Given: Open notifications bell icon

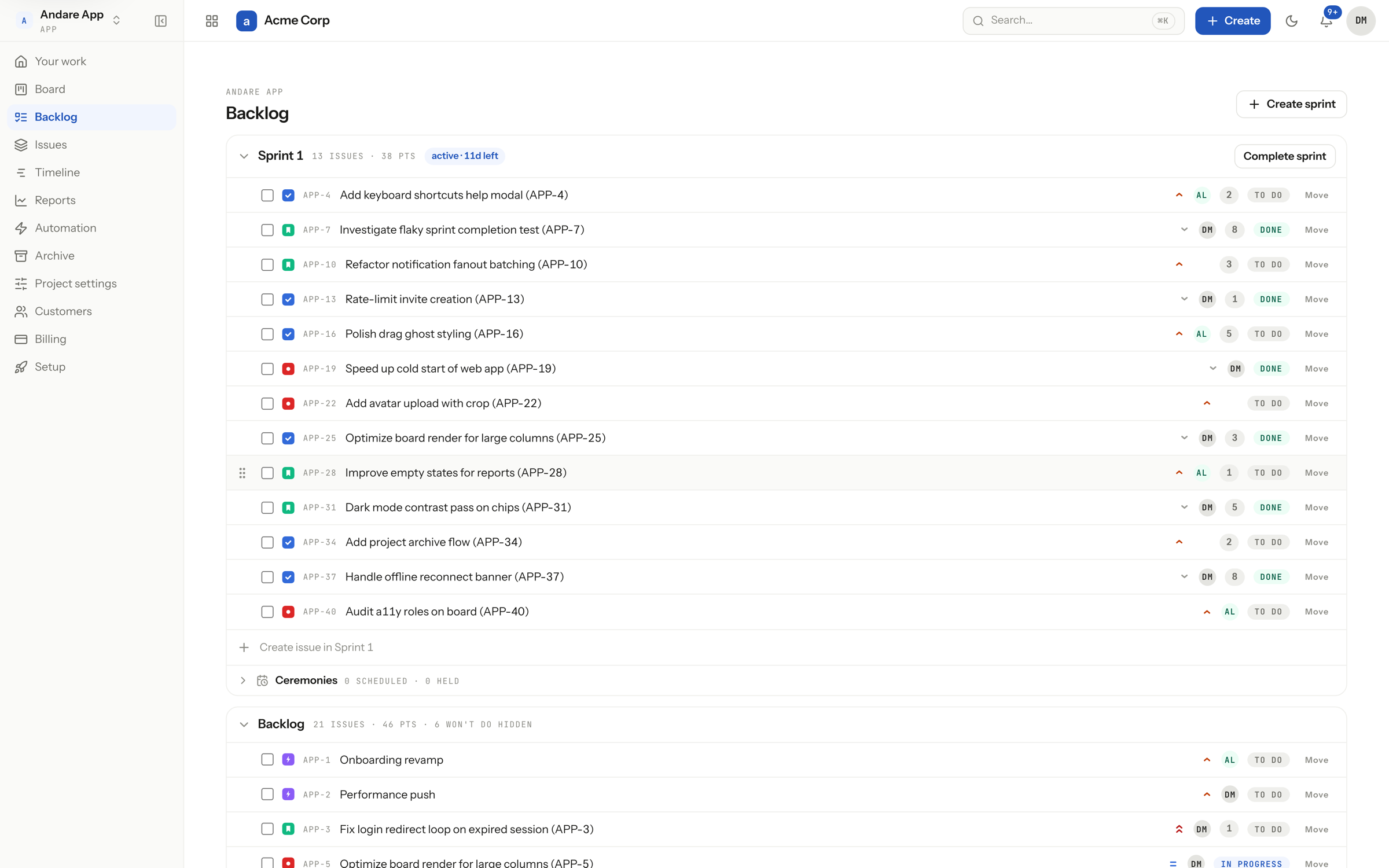Looking at the screenshot, I should click(x=1326, y=21).
